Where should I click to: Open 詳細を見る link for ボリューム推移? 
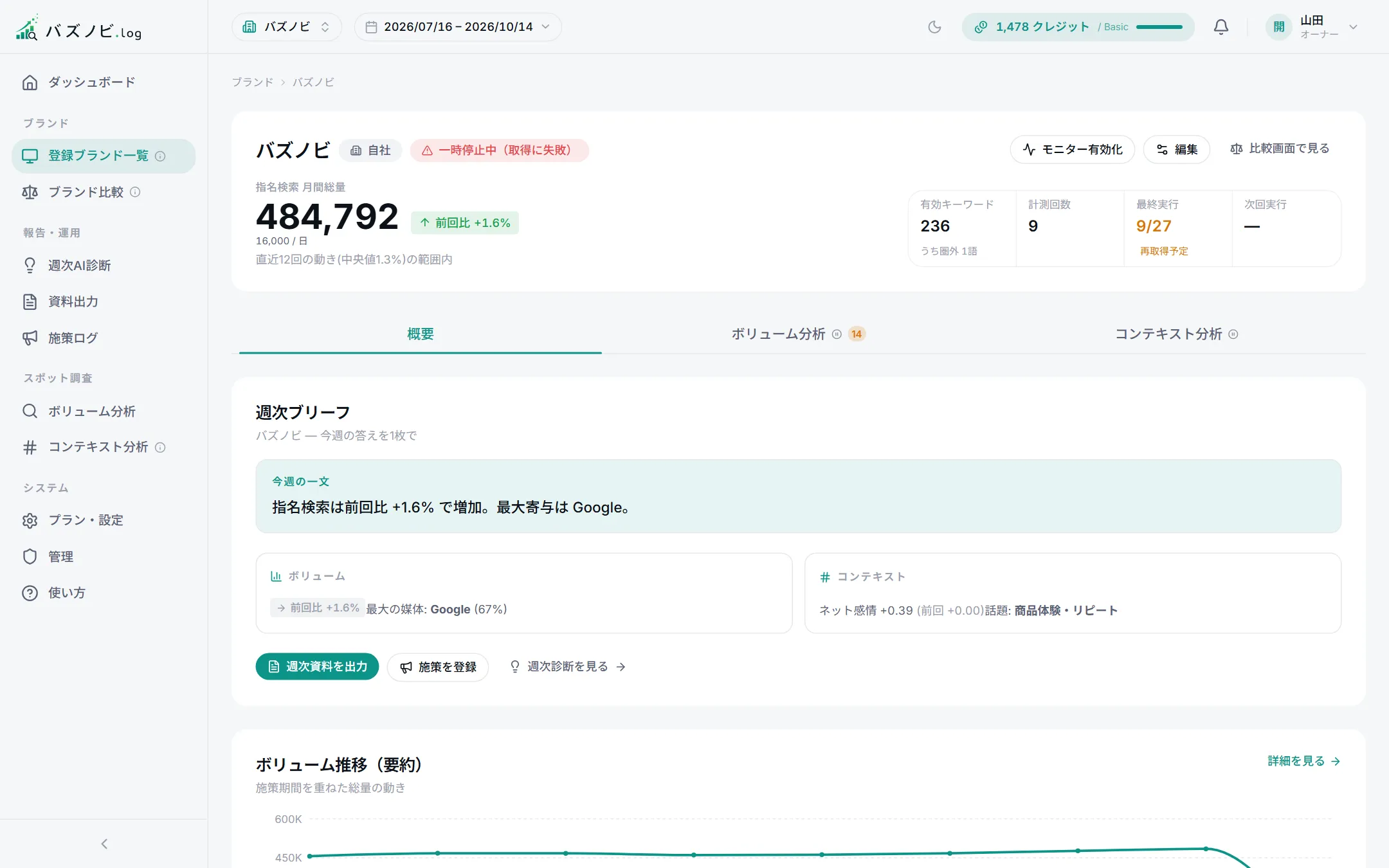point(1304,761)
